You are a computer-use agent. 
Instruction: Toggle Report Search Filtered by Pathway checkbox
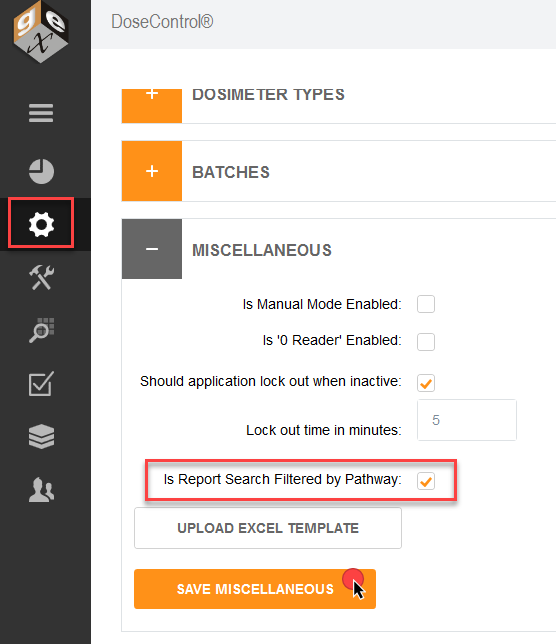click(x=426, y=481)
